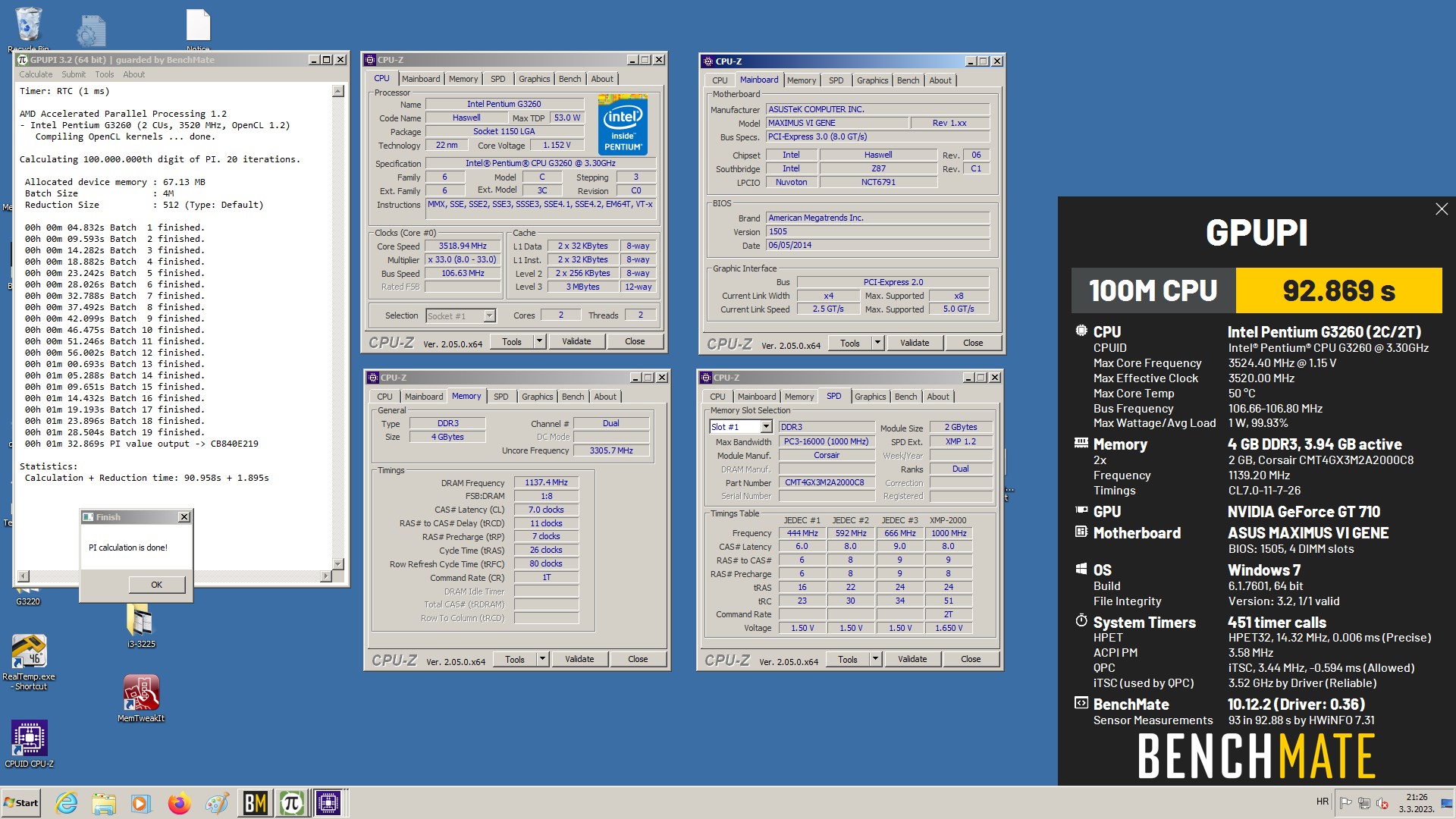
Task: Switch to BenchMate taskbar button
Action: [x=255, y=803]
